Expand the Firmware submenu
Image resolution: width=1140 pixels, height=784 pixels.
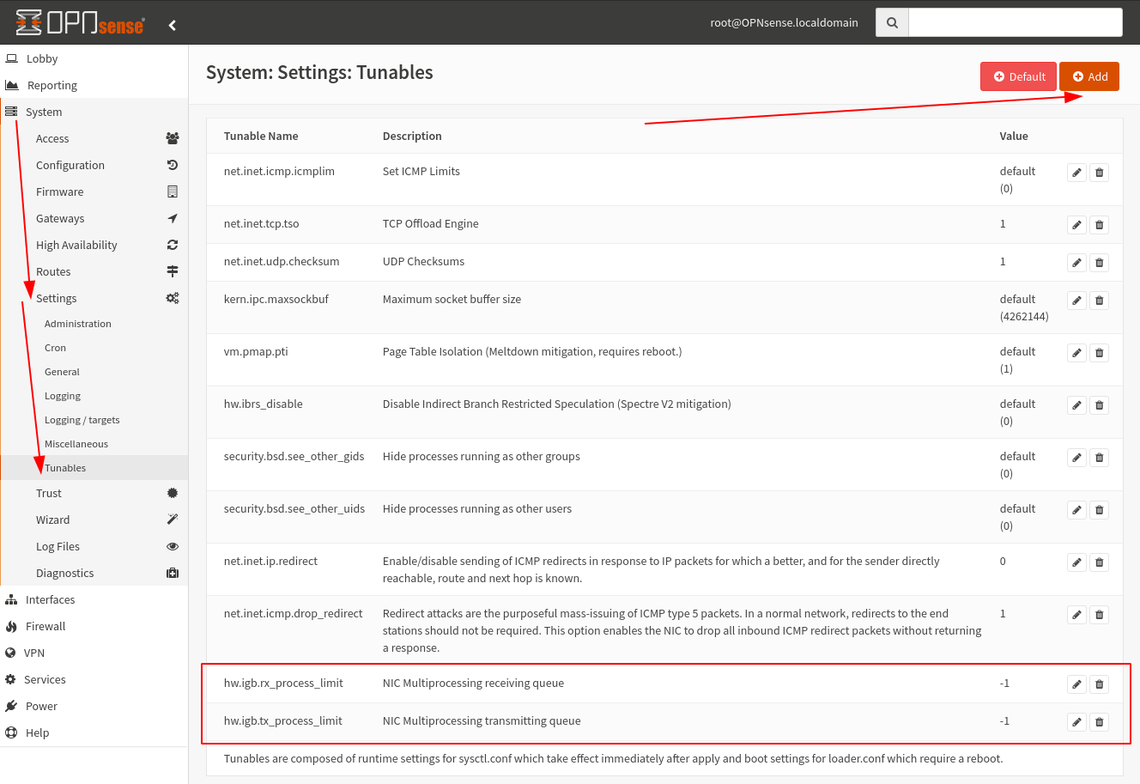95,192
